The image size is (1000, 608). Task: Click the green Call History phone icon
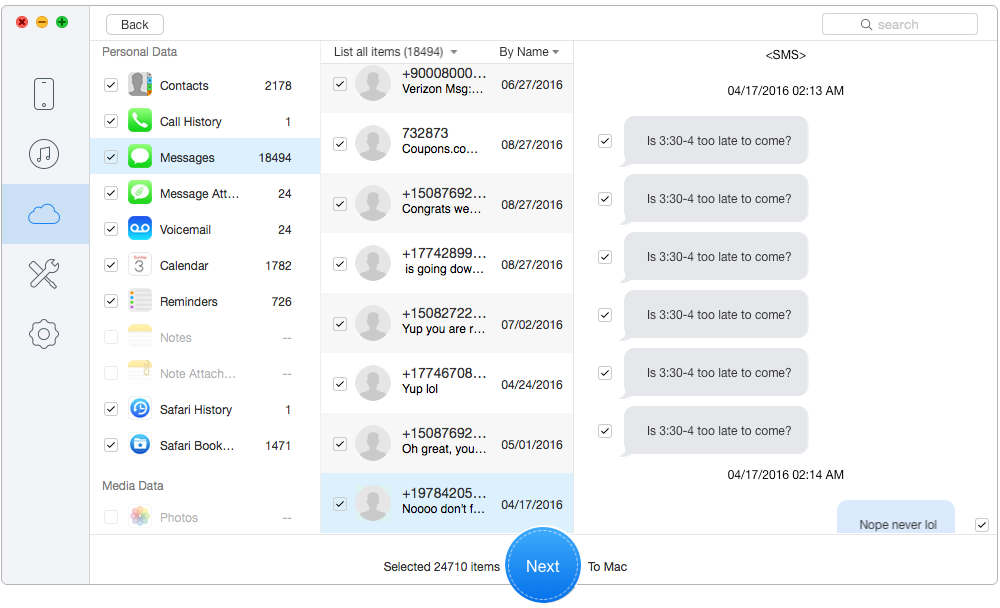[x=140, y=121]
